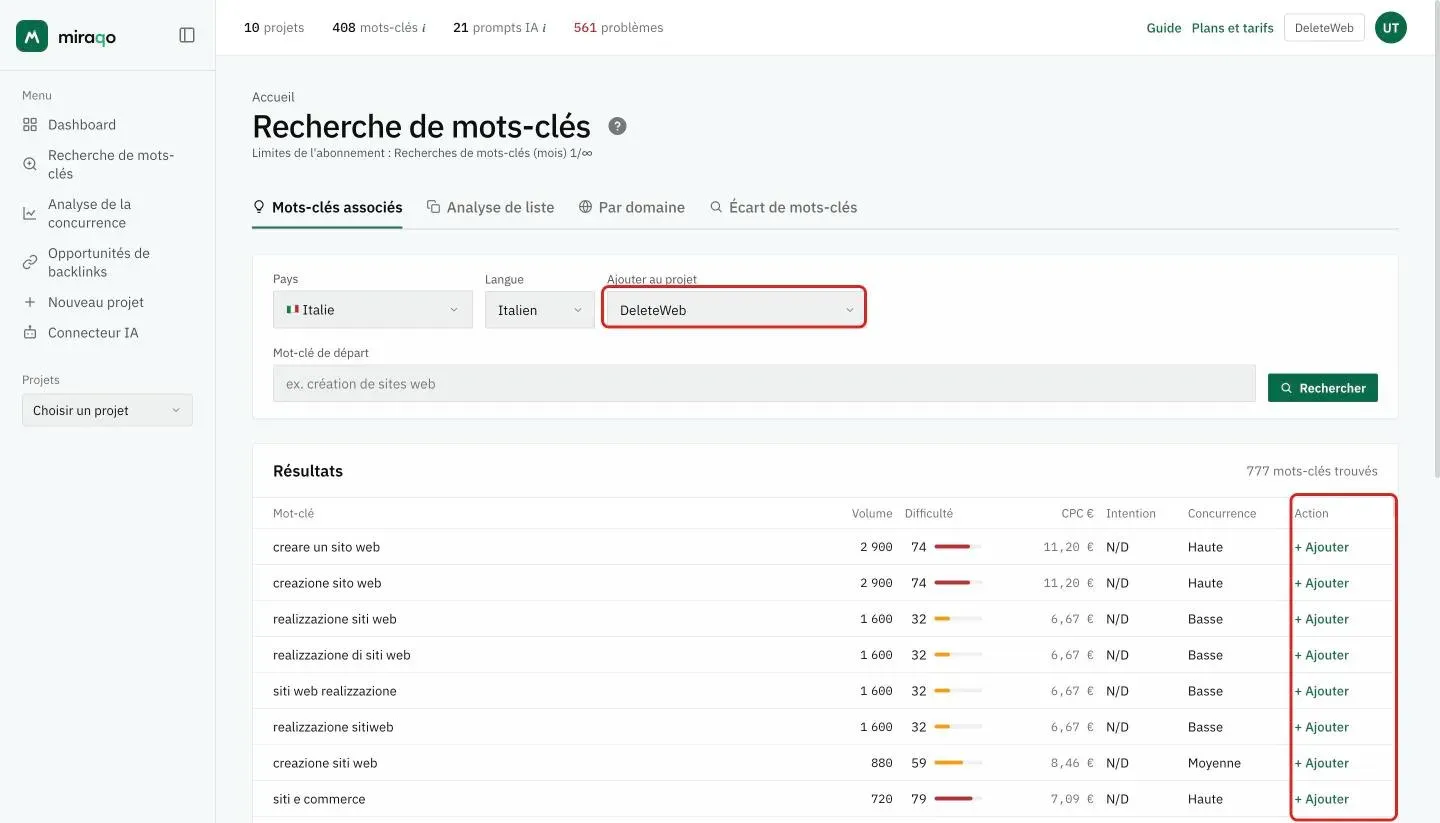The width and height of the screenshot is (1440, 823).
Task: Click the plus icon beside Nouveau projet
Action: click(x=30, y=302)
